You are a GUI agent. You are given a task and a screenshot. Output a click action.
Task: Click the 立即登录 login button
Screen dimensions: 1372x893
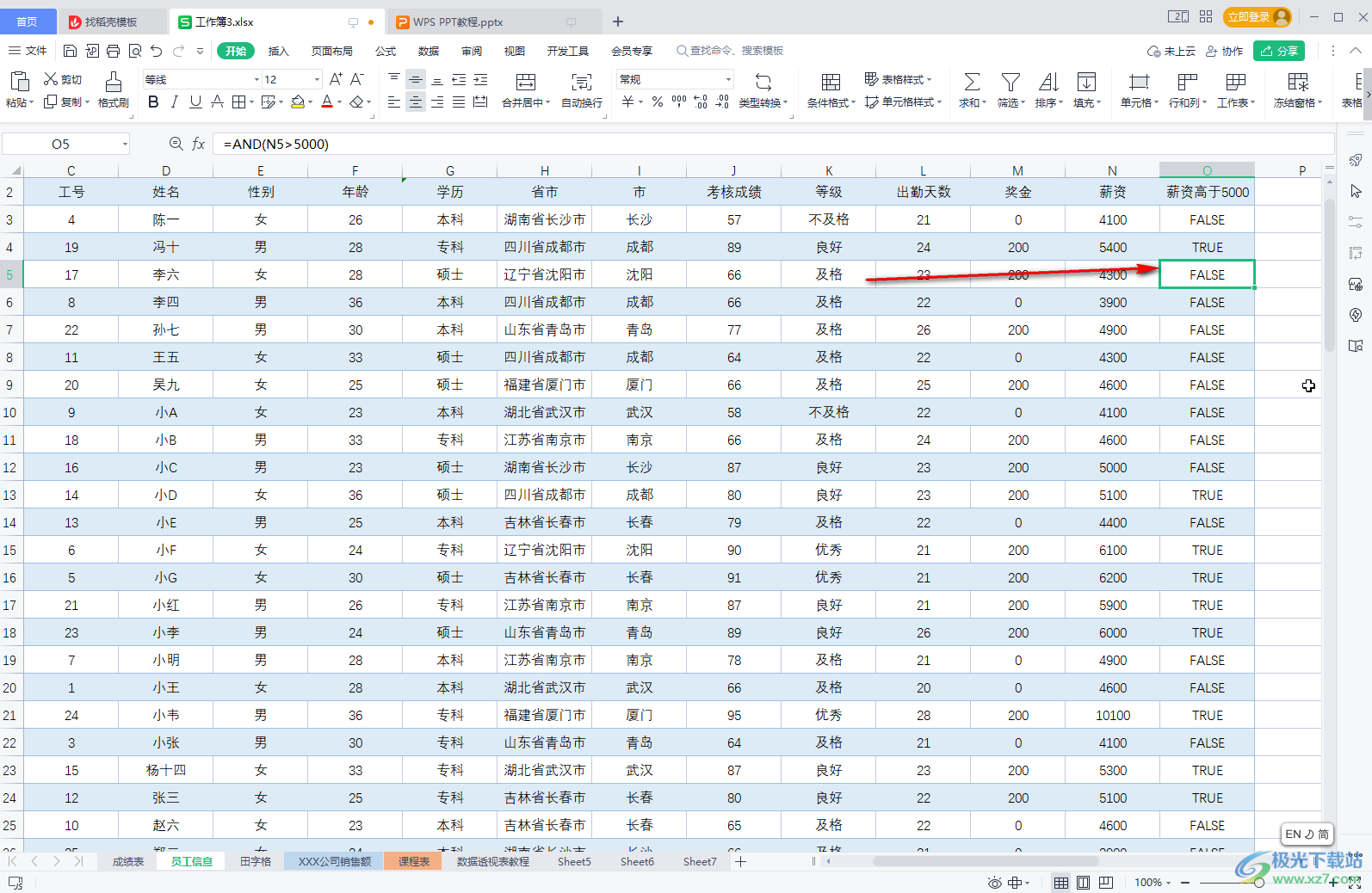(1258, 16)
